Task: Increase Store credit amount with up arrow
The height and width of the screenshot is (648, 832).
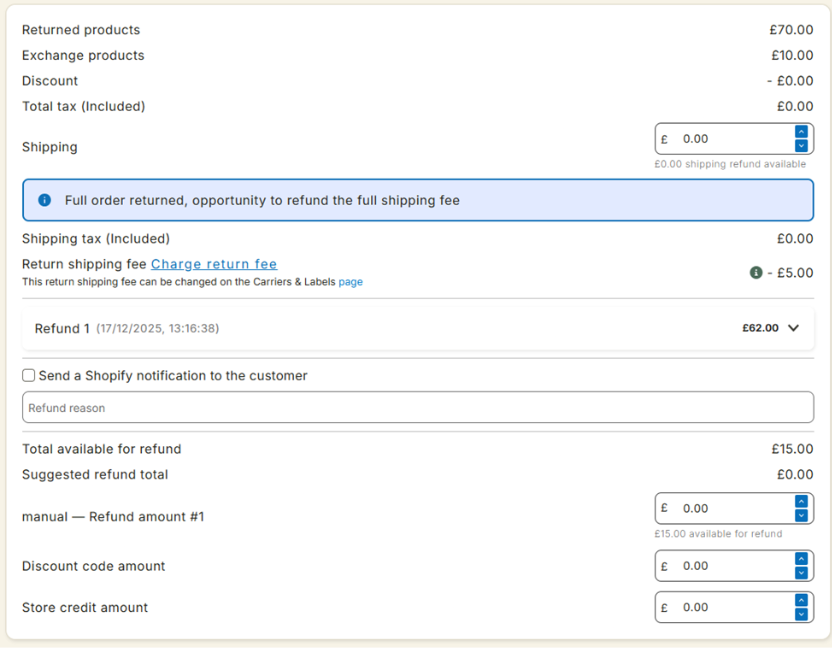Action: point(801,601)
